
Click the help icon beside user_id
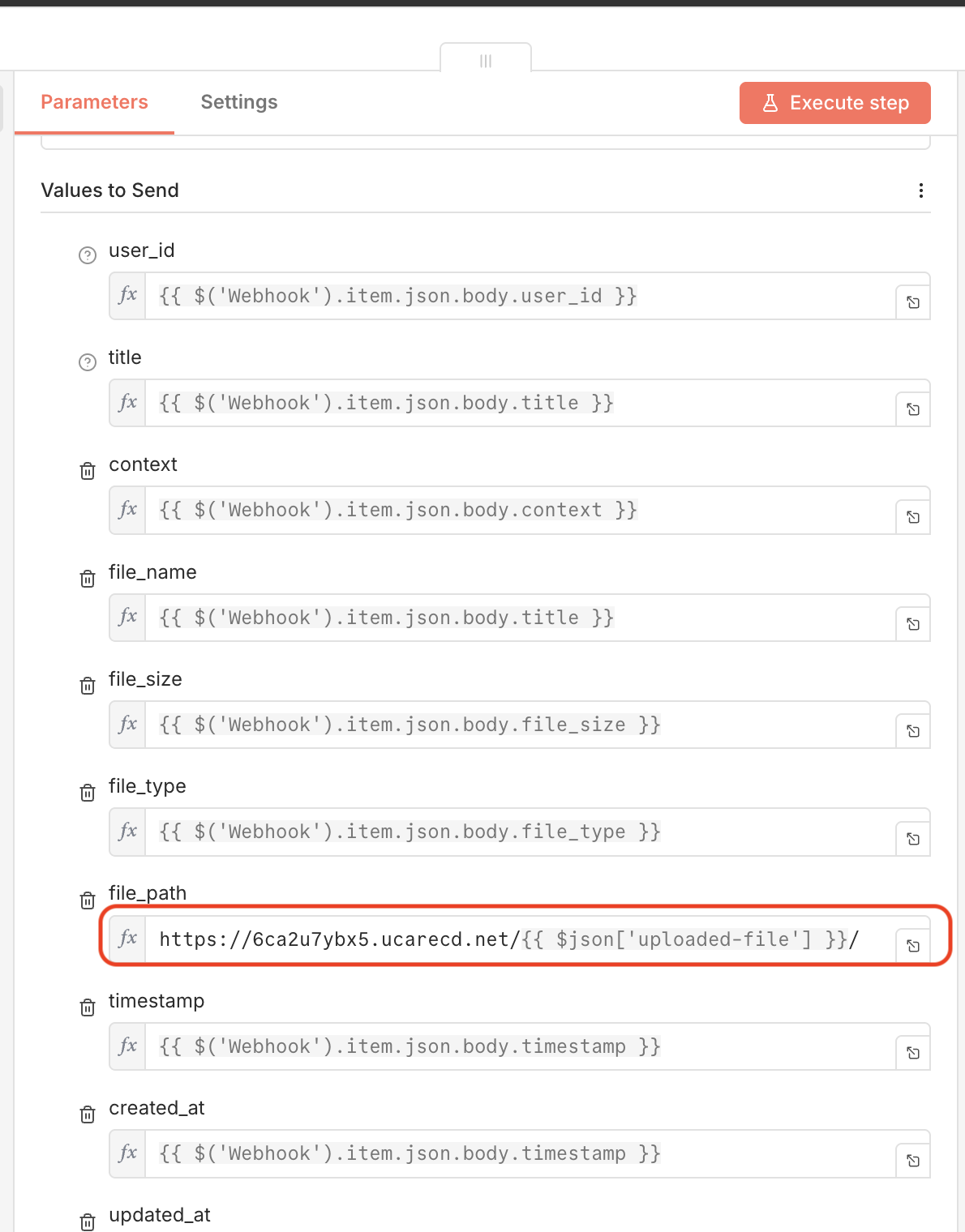(x=87, y=255)
